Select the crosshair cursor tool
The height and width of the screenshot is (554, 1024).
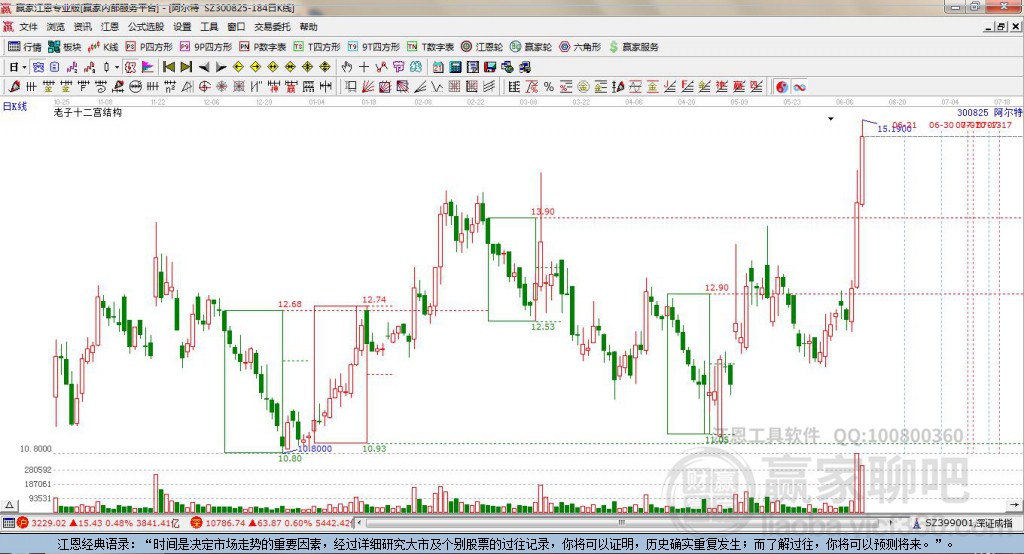pos(364,67)
